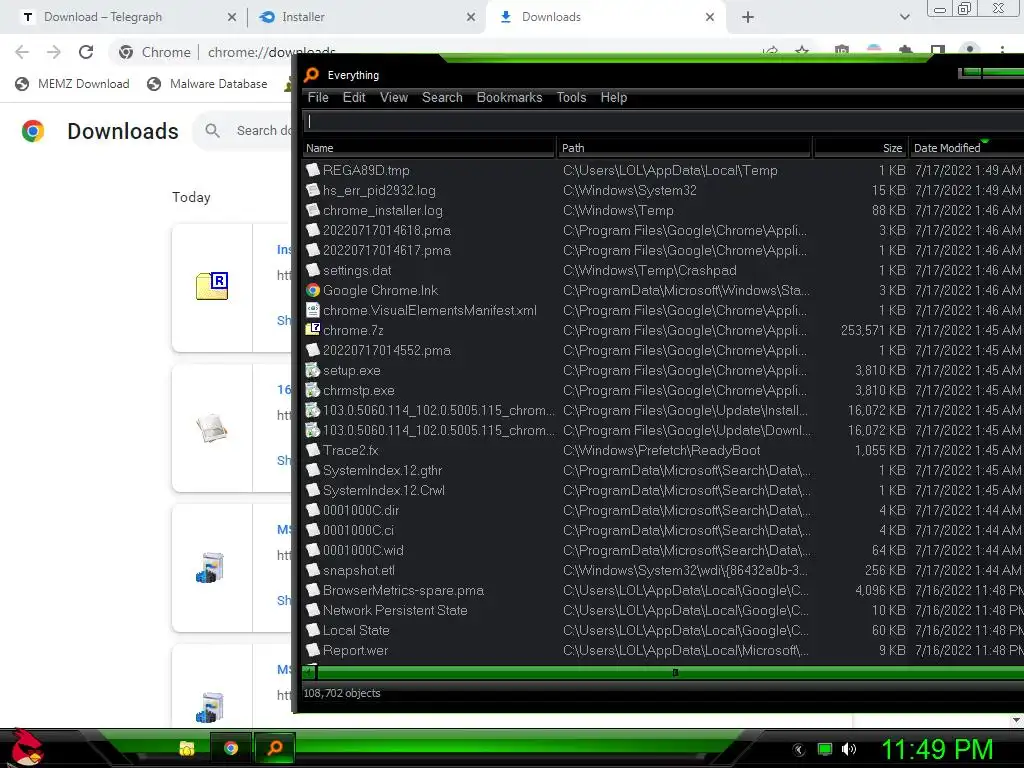Click the 253,571 KB size cell
This screenshot has height=768, width=1024.
coord(872,330)
